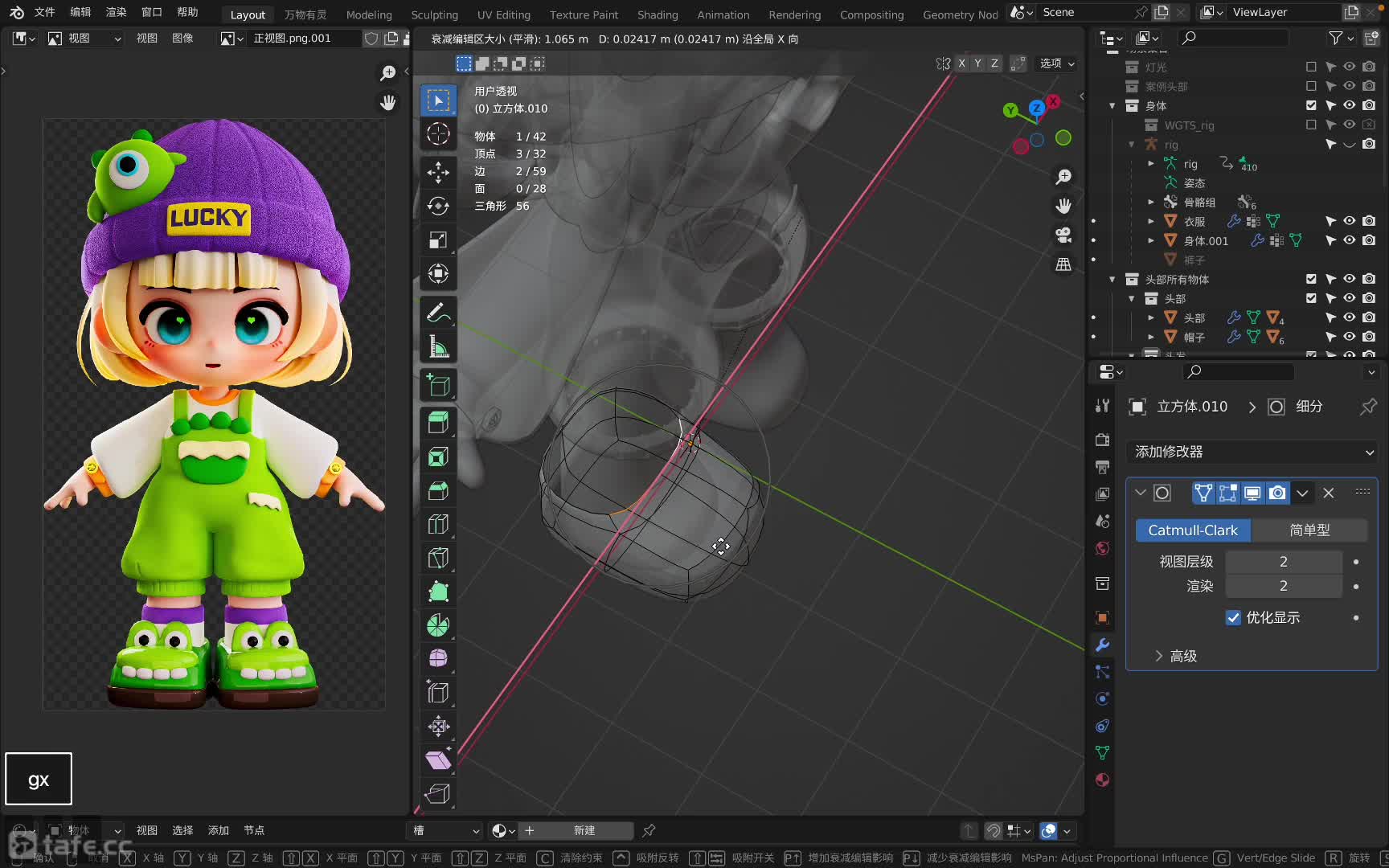This screenshot has width=1389, height=868.
Task: Open the 选项 dropdown in viewport header
Action: point(1056,63)
